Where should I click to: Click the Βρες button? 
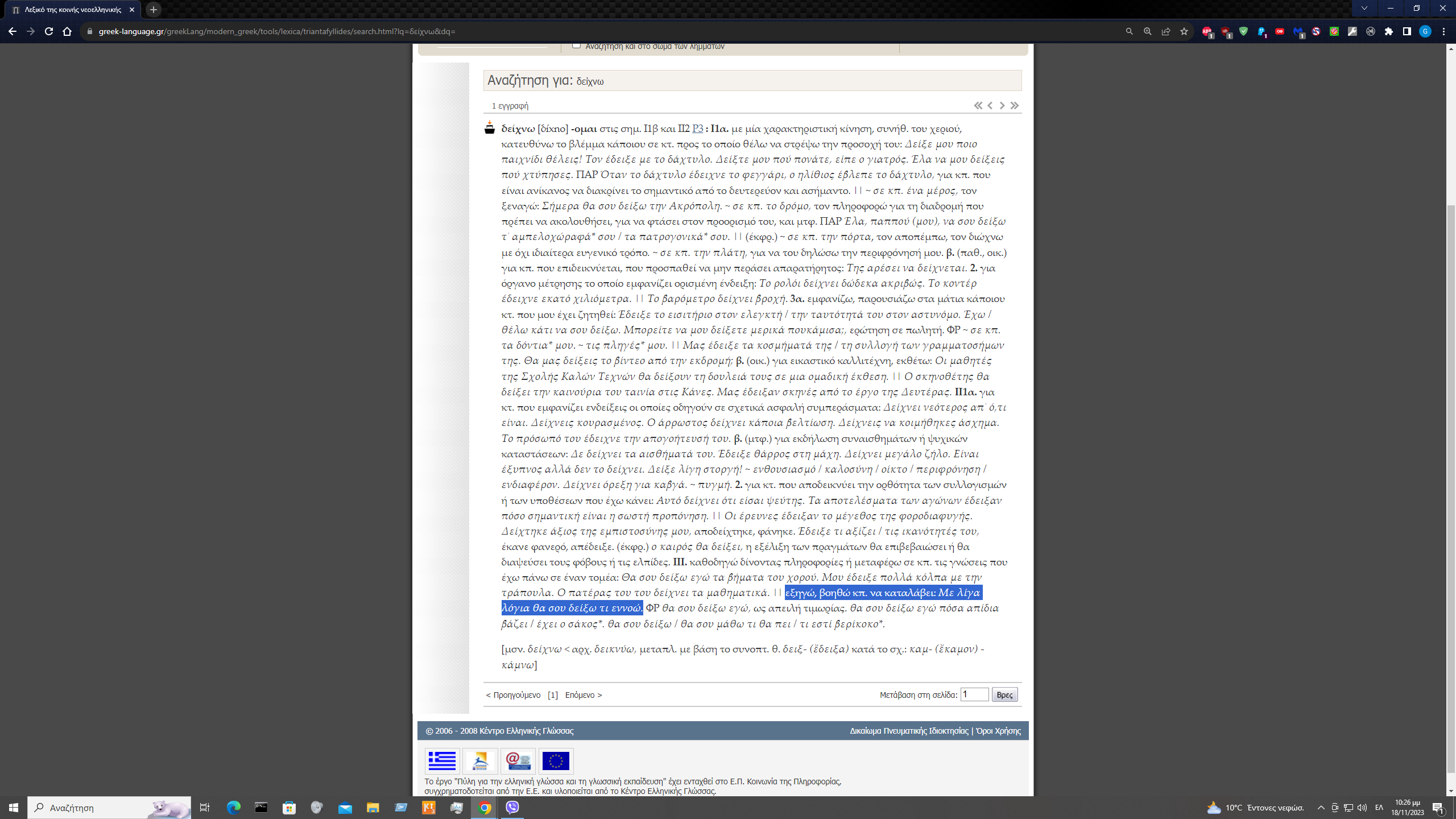pos(1004,695)
